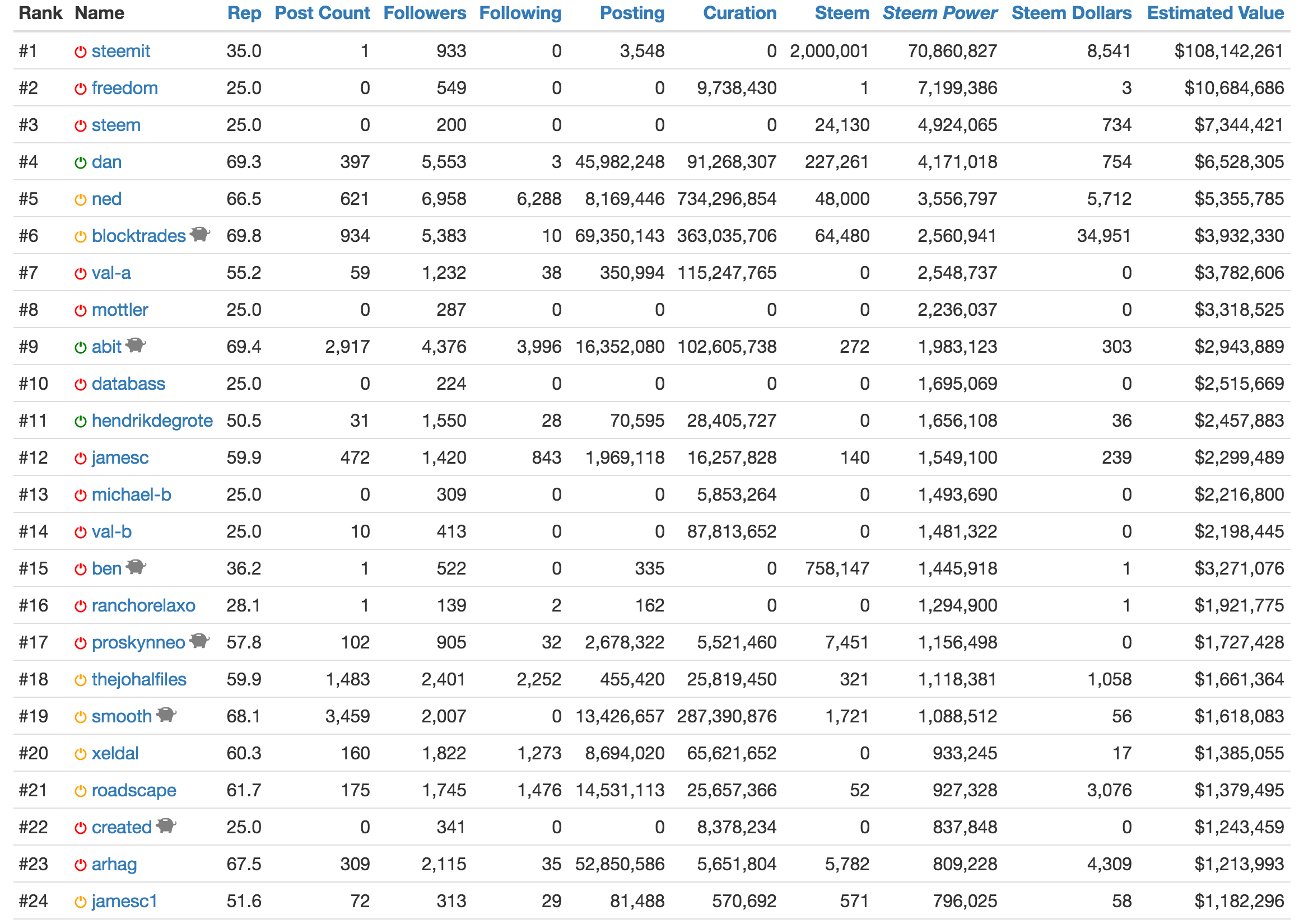Click the orange power icon next to blocktrades
Screen dimensions: 1313x924
tap(81, 237)
